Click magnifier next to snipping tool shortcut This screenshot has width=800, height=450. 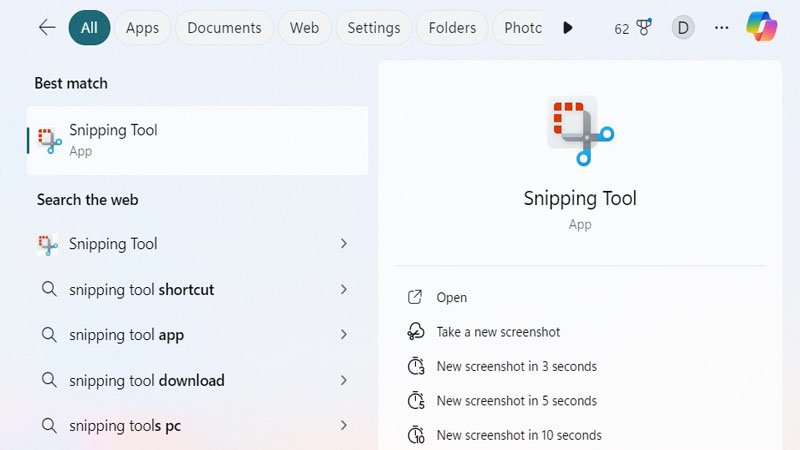(49, 289)
